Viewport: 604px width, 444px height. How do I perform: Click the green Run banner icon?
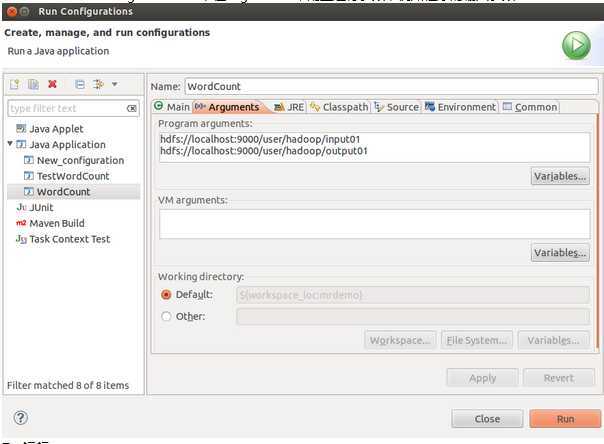point(576,45)
